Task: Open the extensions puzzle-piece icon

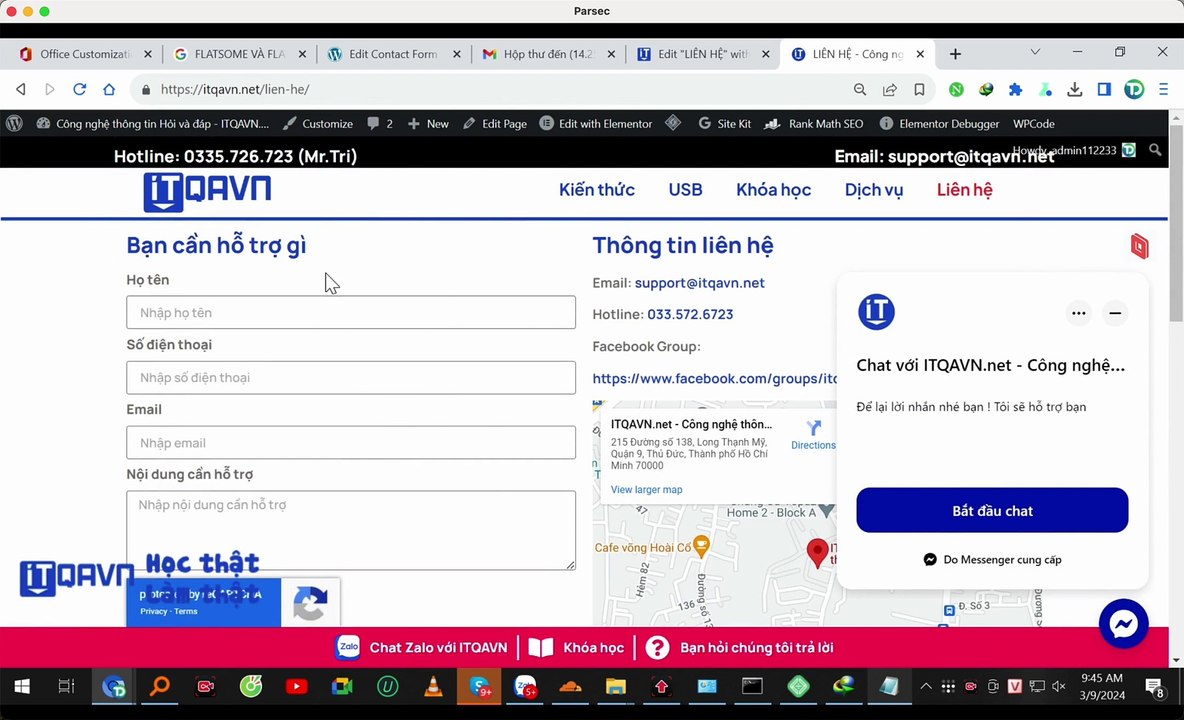Action: point(1016,89)
